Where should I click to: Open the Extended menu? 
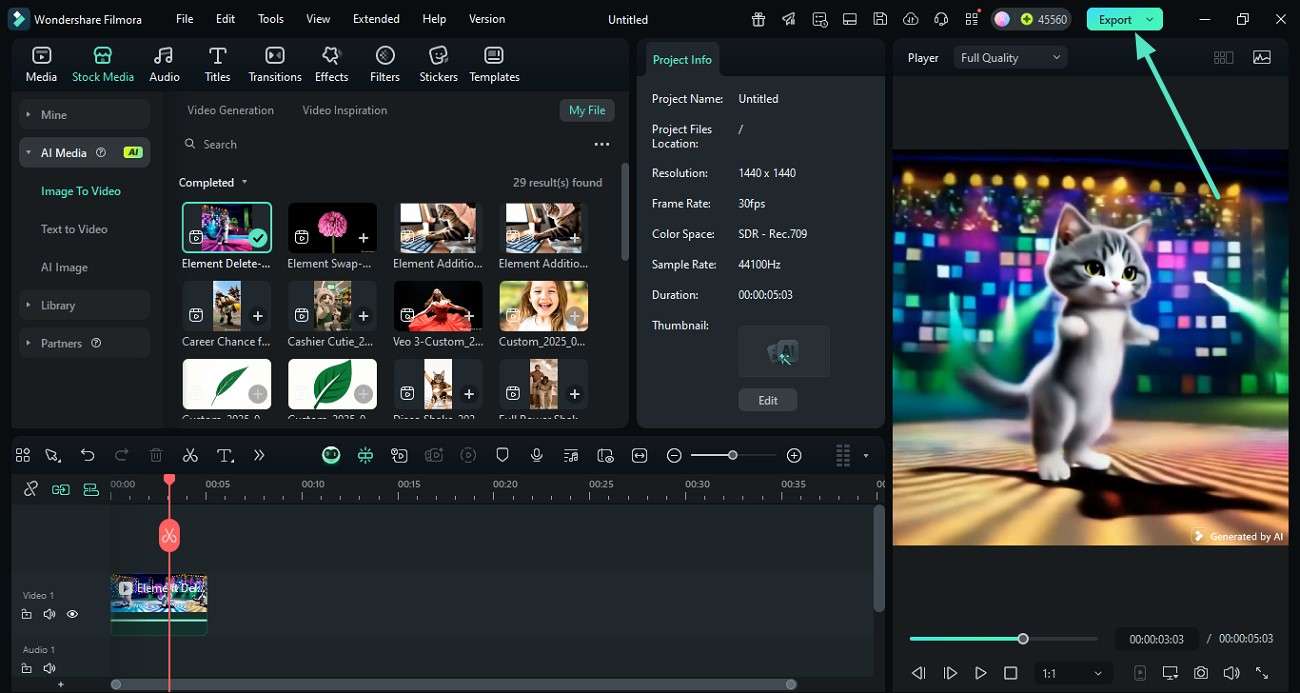coord(376,19)
